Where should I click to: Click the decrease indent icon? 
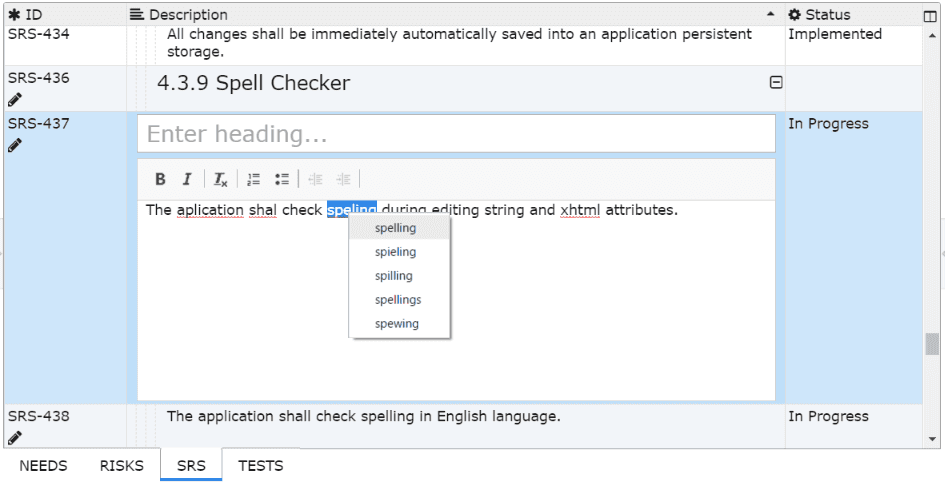click(x=315, y=180)
